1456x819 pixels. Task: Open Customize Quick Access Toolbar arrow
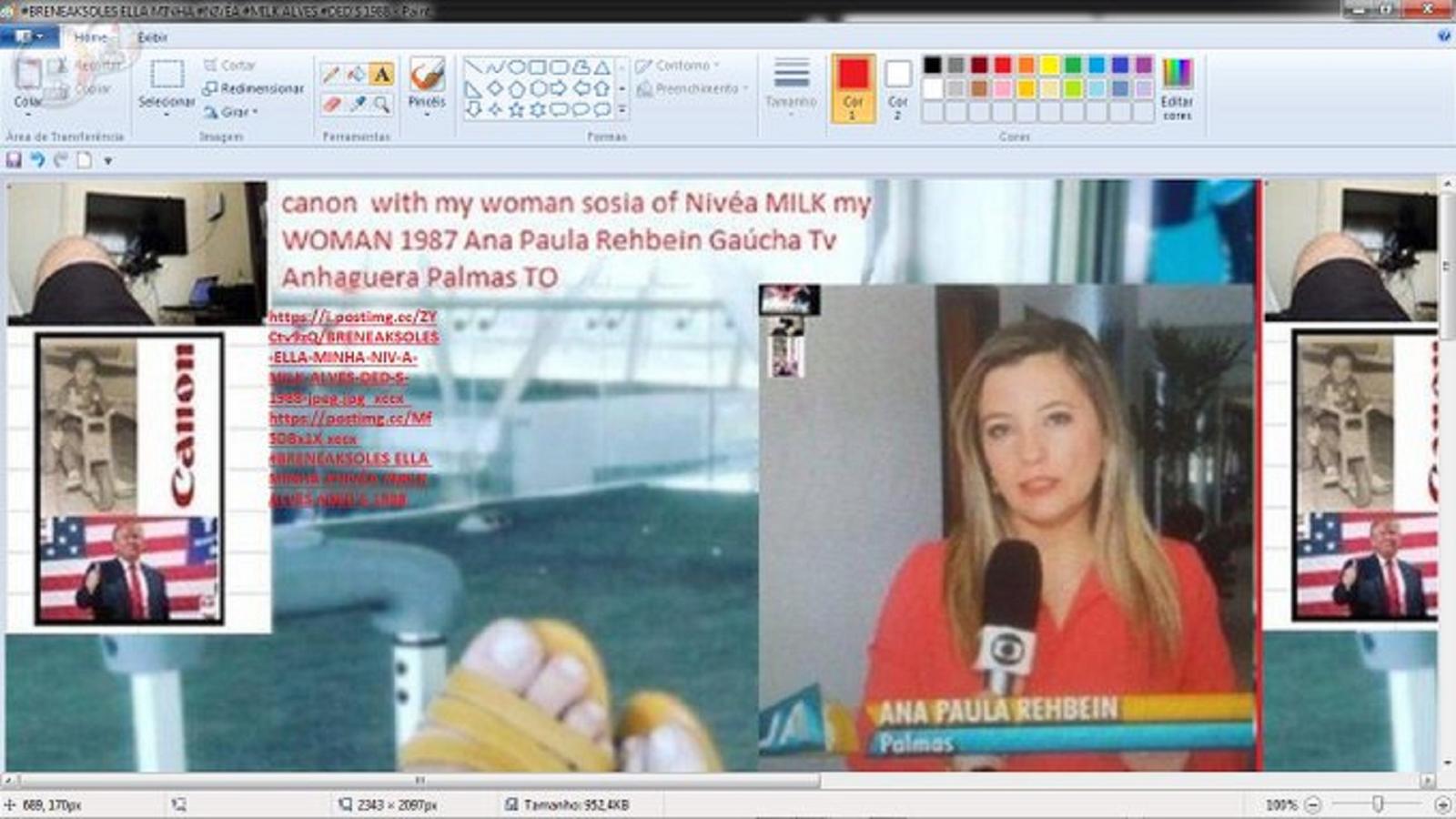coord(107,161)
